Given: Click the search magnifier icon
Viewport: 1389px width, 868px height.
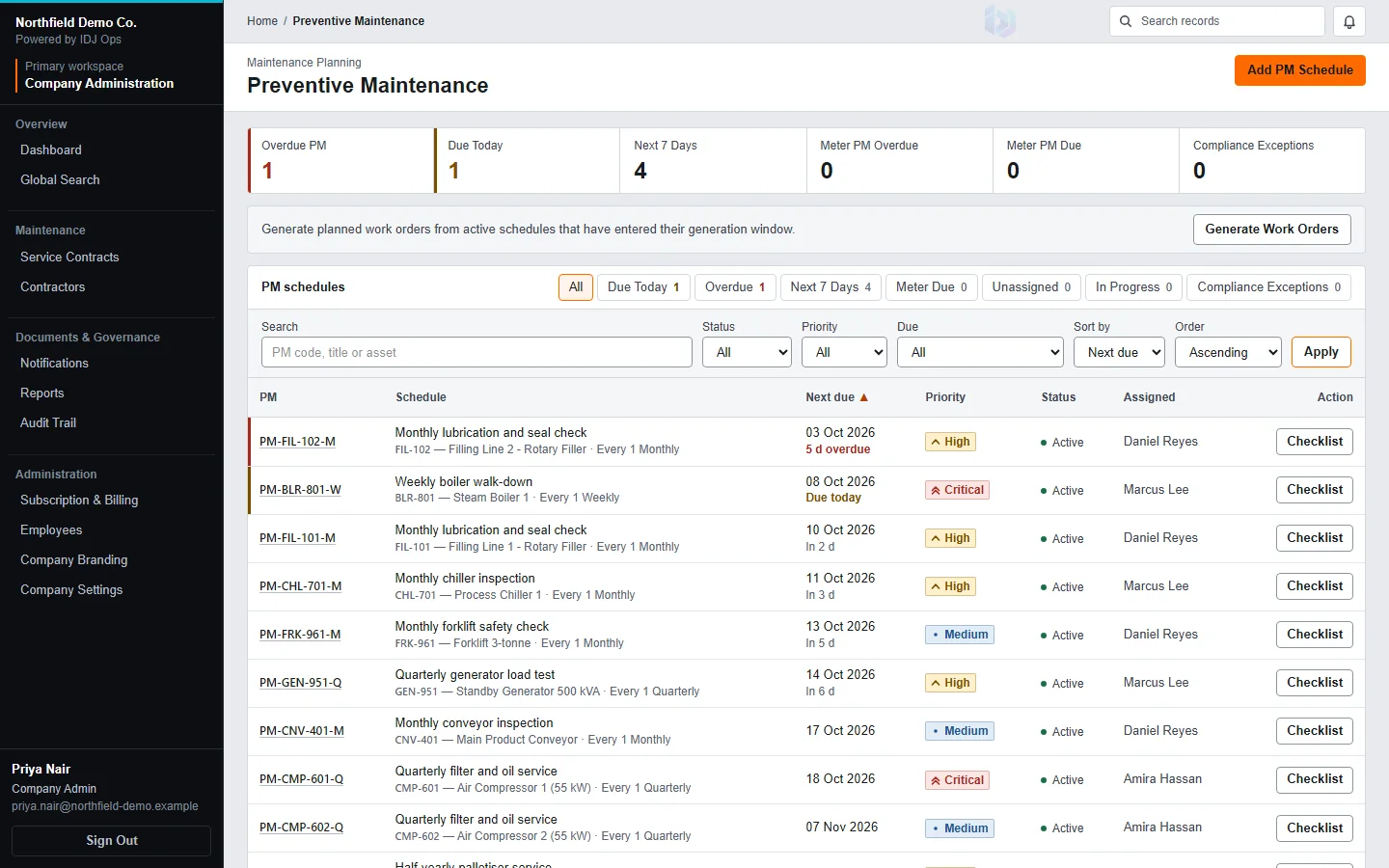Looking at the screenshot, I should click(x=1126, y=21).
